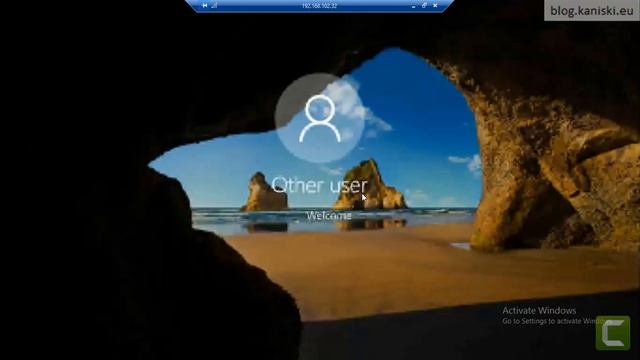Close the remote desktop connection
This screenshot has height=360, width=640.
435,6
